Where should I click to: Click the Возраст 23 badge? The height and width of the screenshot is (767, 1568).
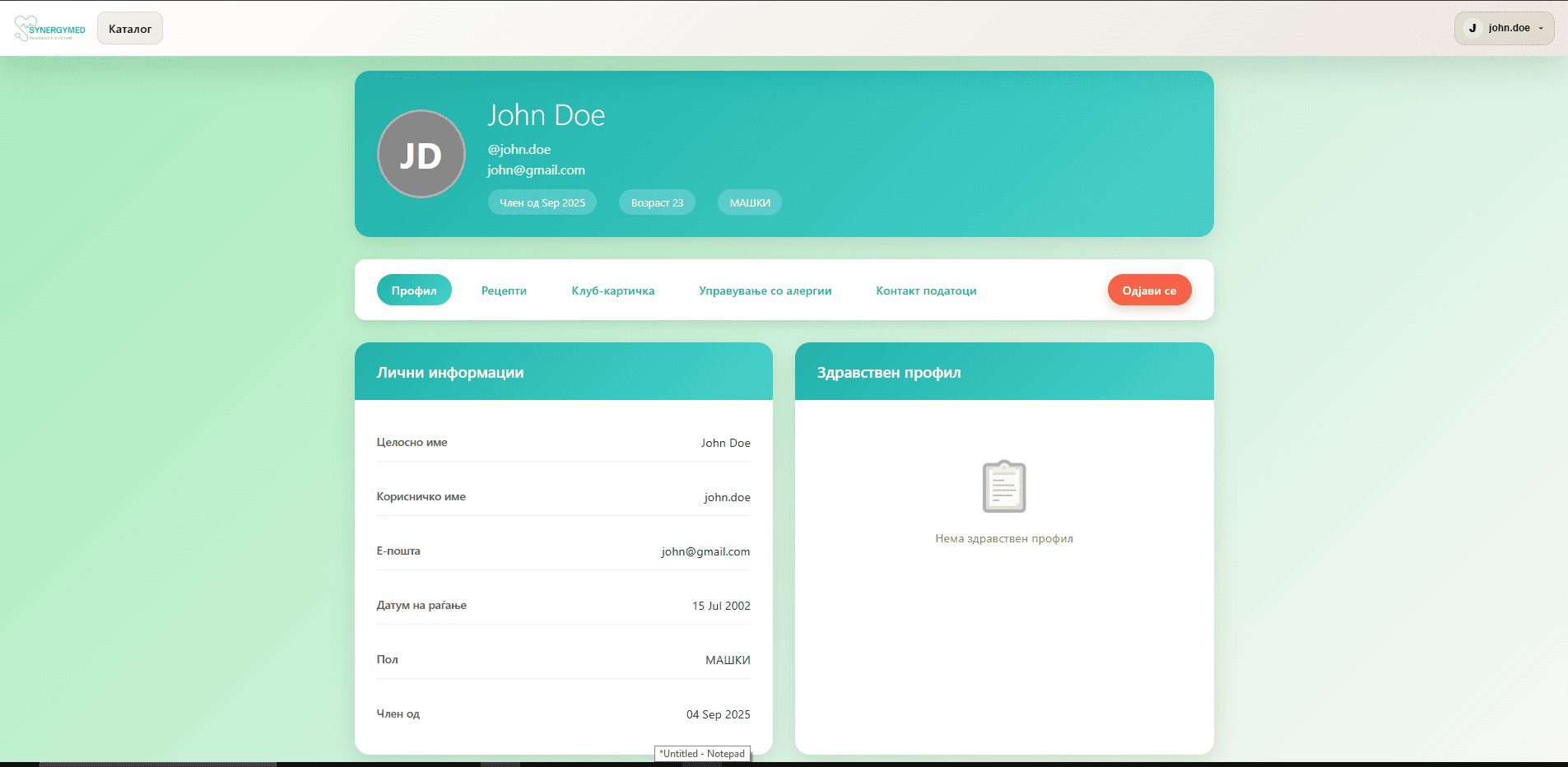pyautogui.click(x=657, y=202)
